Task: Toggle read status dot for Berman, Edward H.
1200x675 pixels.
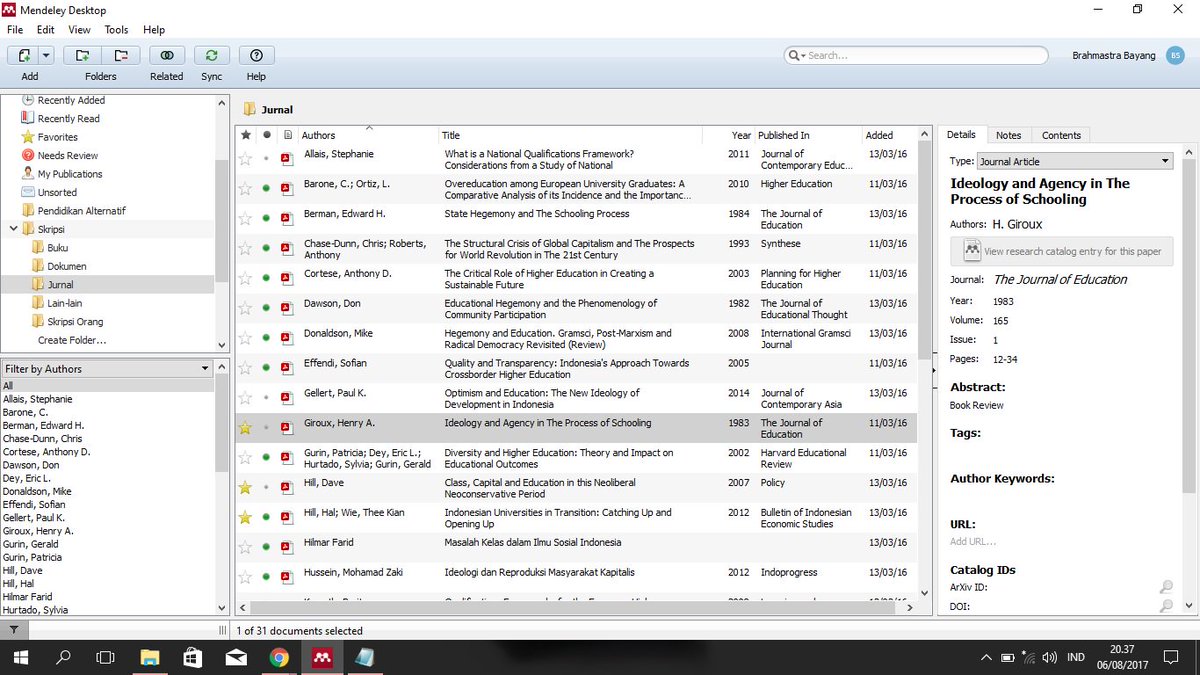Action: click(x=266, y=218)
